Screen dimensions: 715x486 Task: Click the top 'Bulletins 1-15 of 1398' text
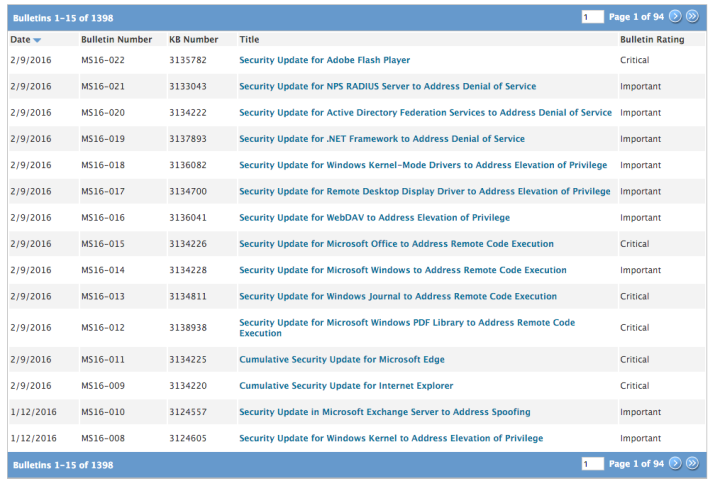tap(63, 18)
